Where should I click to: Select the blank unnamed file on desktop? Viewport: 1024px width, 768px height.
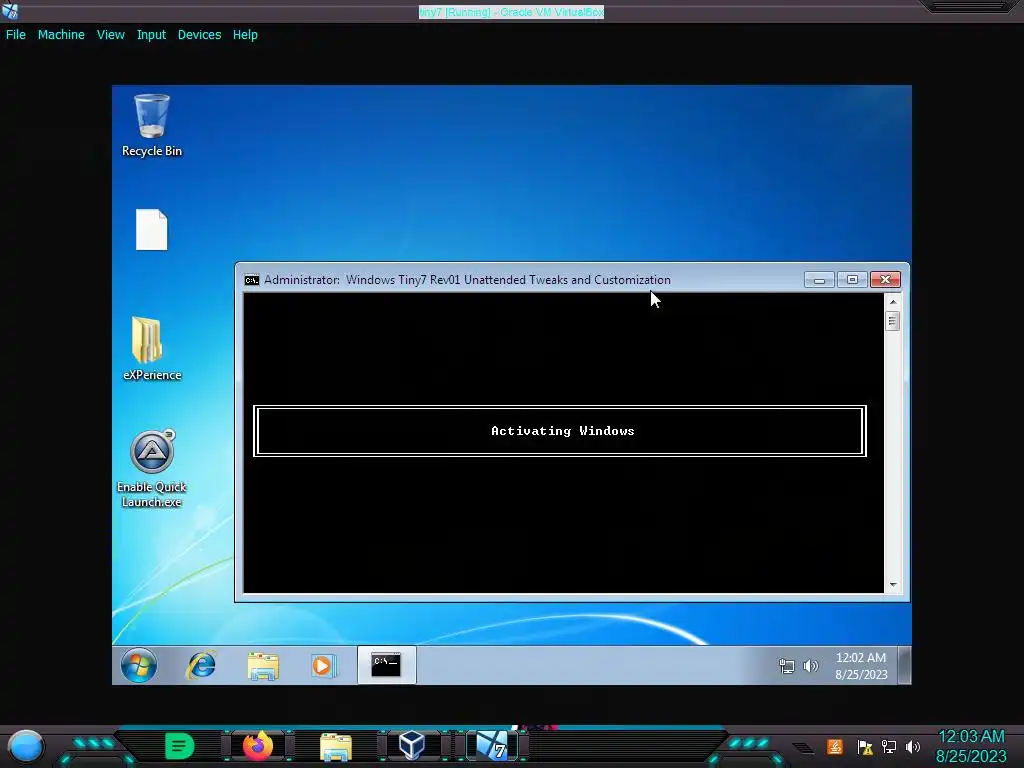[152, 229]
